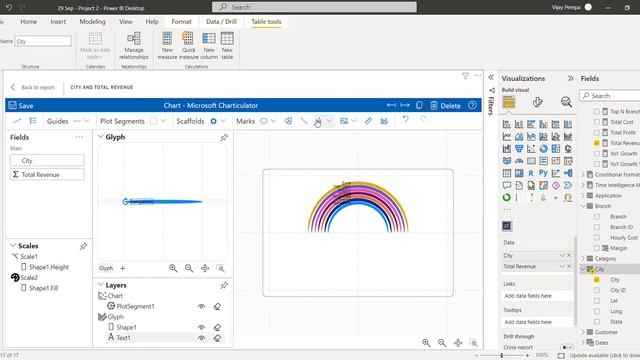The width and height of the screenshot is (640, 360).
Task: Click the Charticulator help question icon
Action: pos(472,105)
